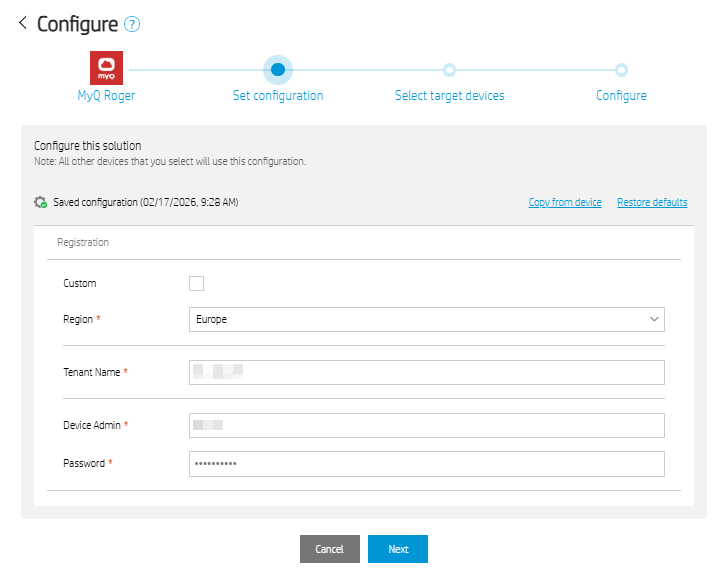Screen dimensions: 724x578
Task: Click the MyQ Roger red logo
Action: [x=106, y=68]
